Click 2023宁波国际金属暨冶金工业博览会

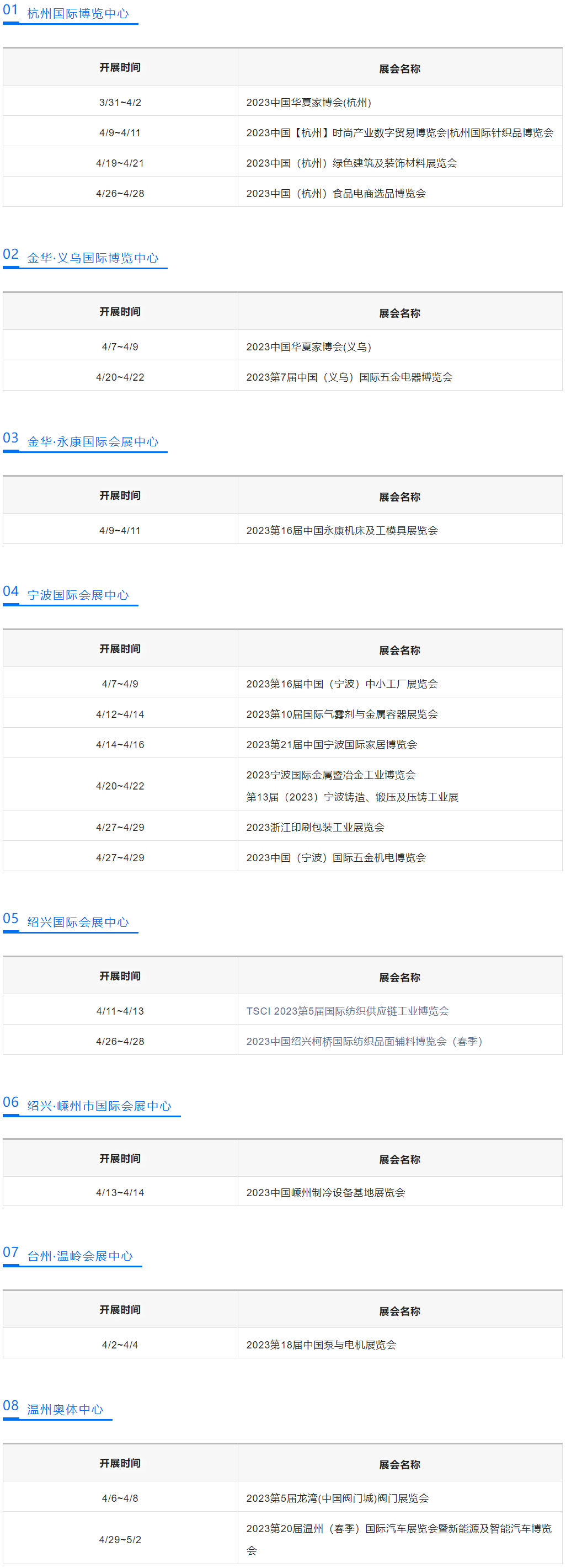331,776
